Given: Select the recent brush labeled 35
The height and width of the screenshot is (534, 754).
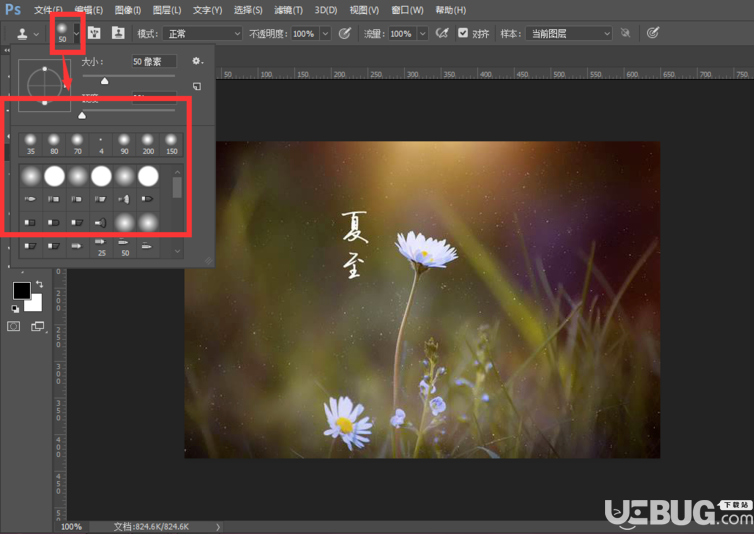Looking at the screenshot, I should coord(30,144).
